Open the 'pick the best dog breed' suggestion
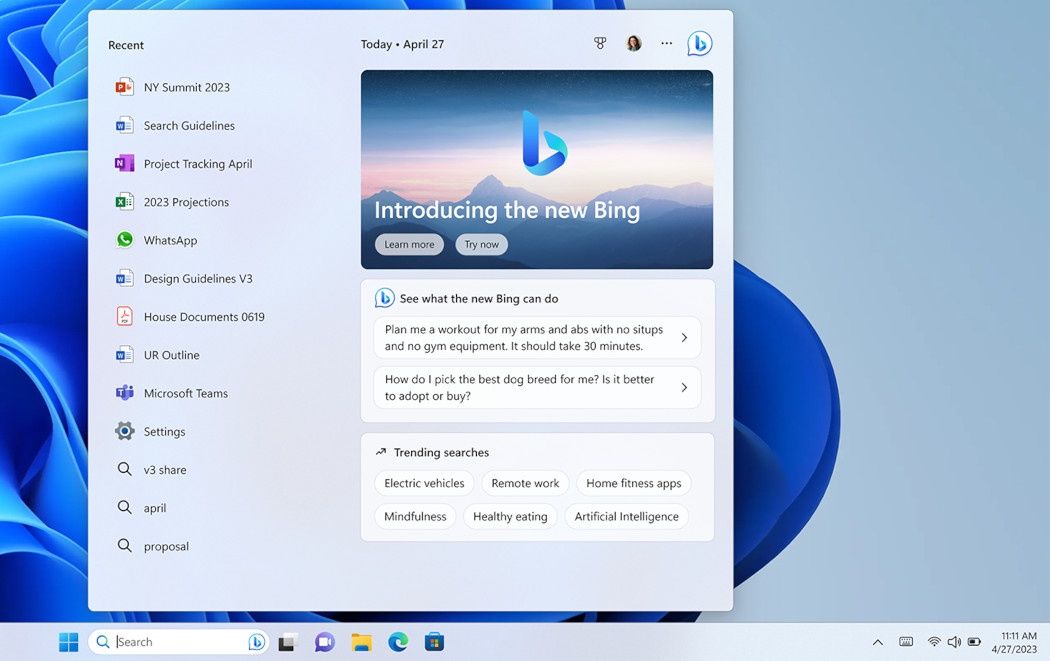The image size is (1050, 661). tap(537, 387)
